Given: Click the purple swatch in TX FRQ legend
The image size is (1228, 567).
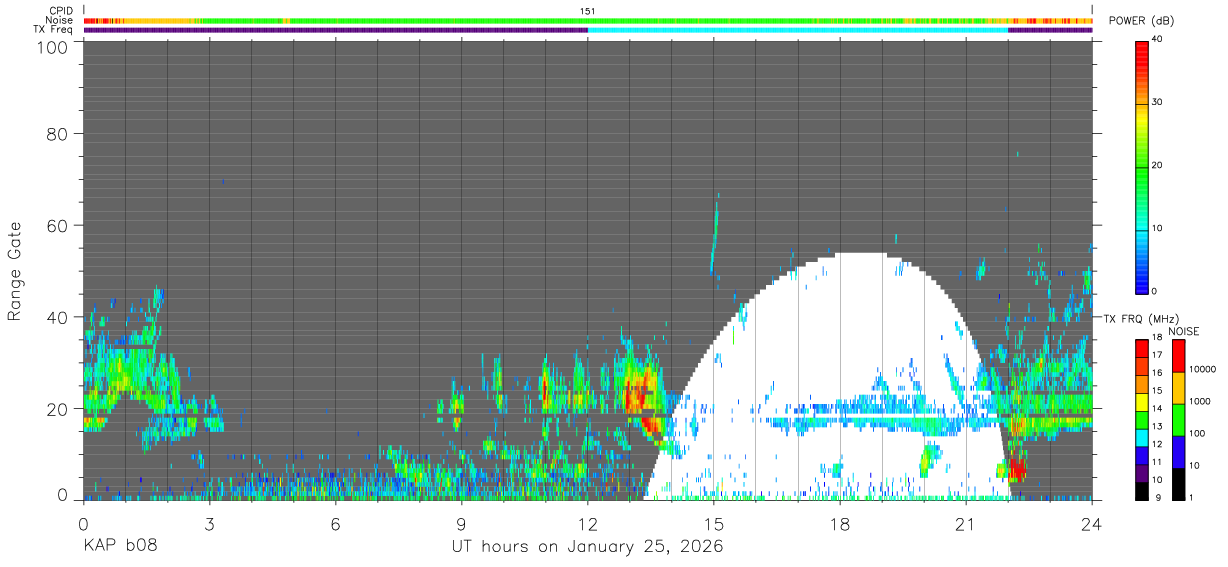Looking at the screenshot, I should click(x=1141, y=473).
